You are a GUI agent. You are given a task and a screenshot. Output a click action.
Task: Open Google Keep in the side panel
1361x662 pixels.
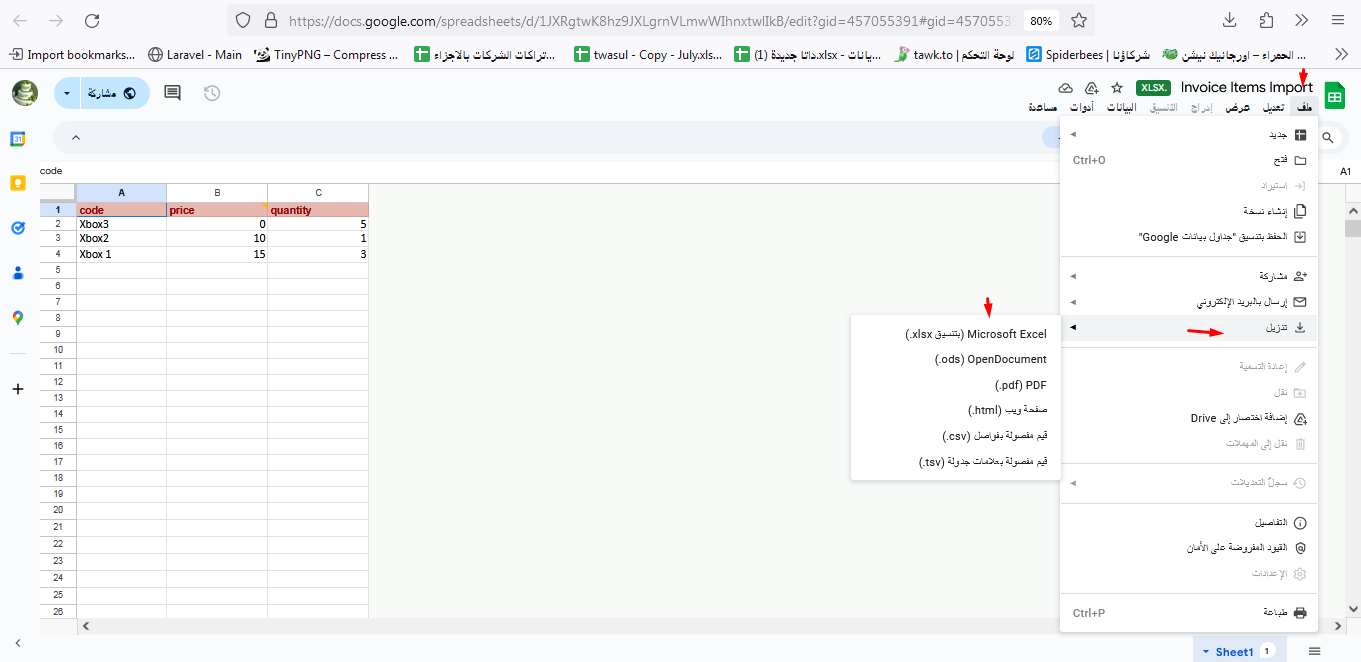pos(17,183)
